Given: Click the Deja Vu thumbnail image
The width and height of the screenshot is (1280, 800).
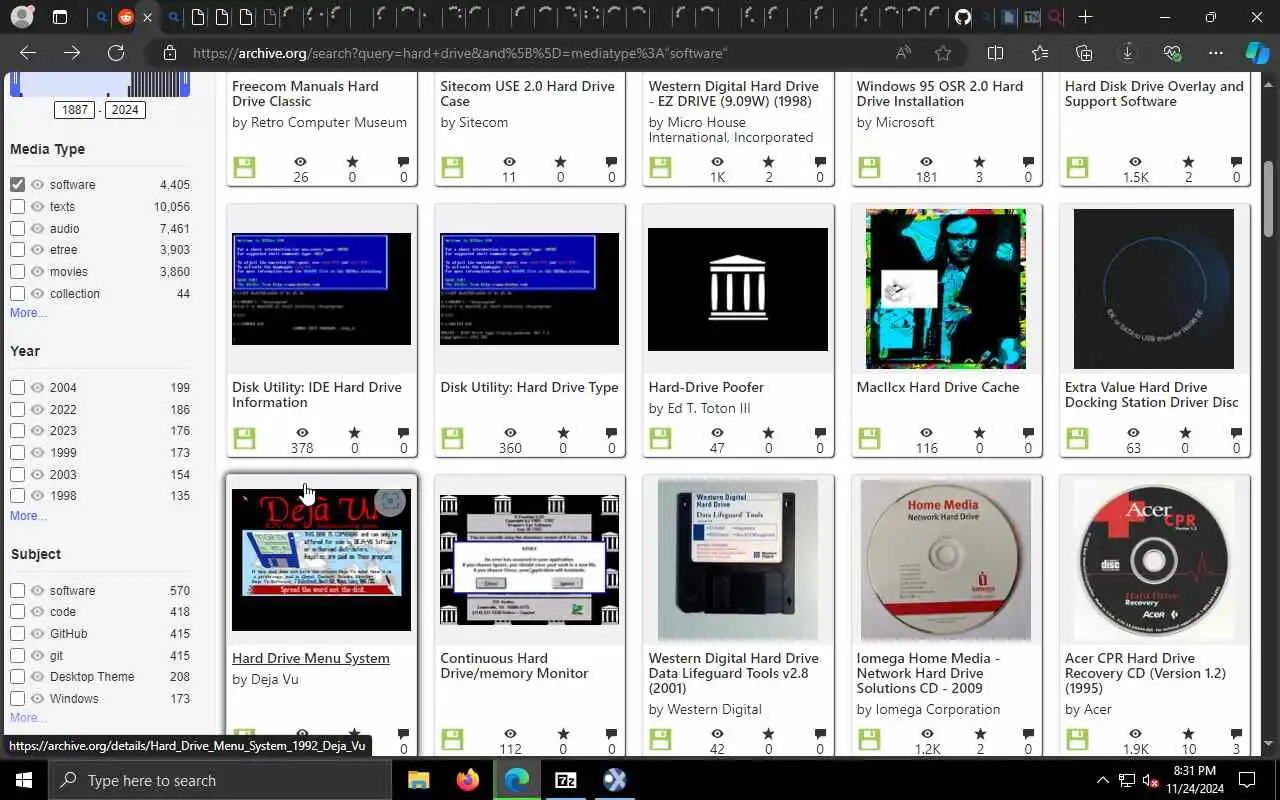Looking at the screenshot, I should 321,559.
